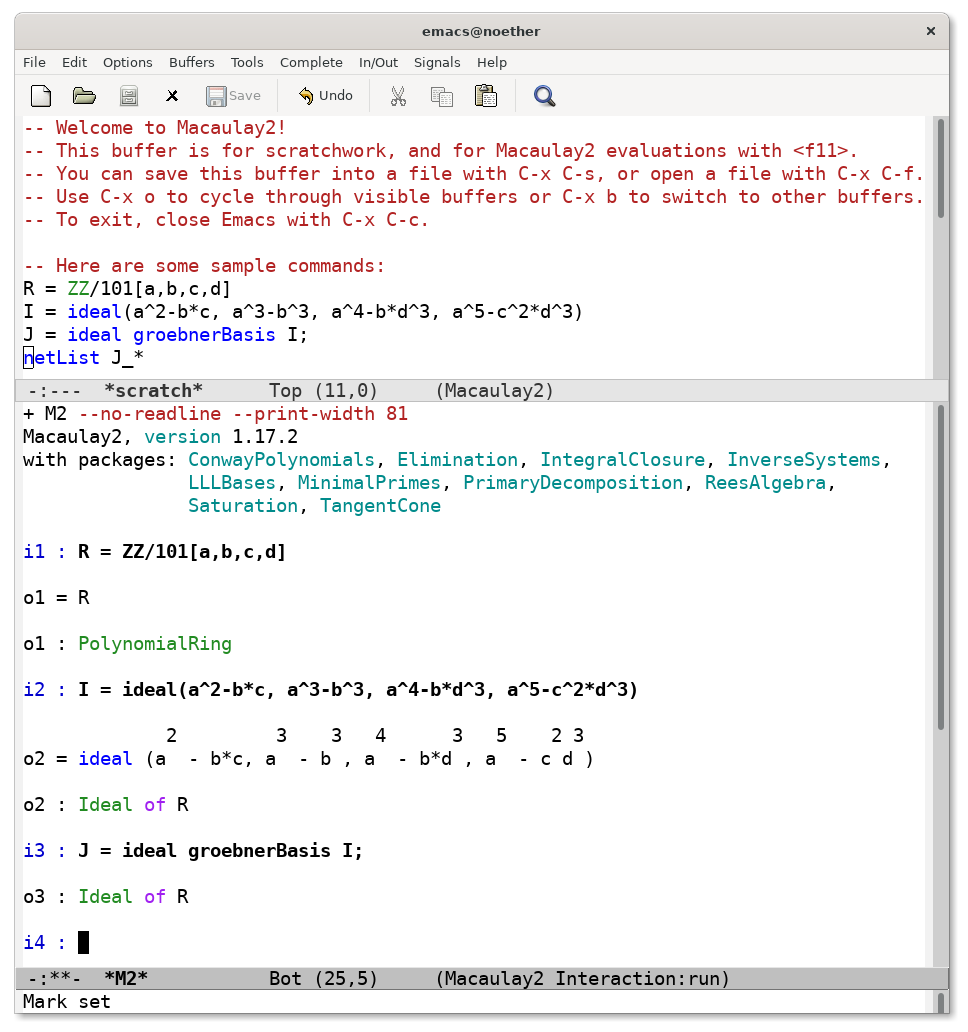Click the Cut scissors icon
Image resolution: width=968 pixels, height=1032 pixels.
[x=398, y=96]
